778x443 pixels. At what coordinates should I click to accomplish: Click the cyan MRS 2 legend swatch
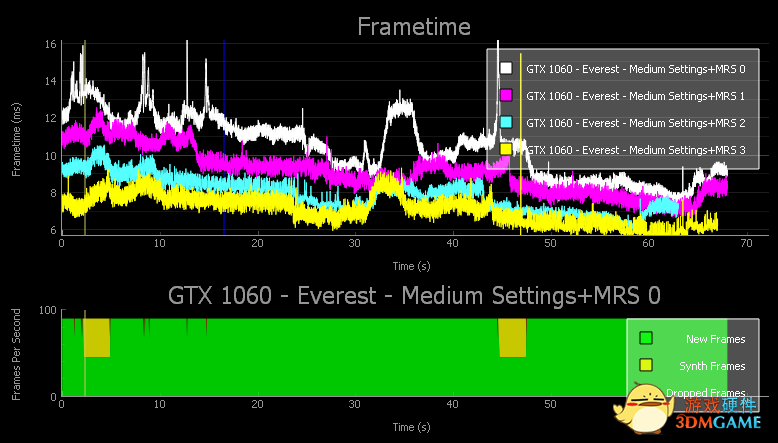point(506,123)
